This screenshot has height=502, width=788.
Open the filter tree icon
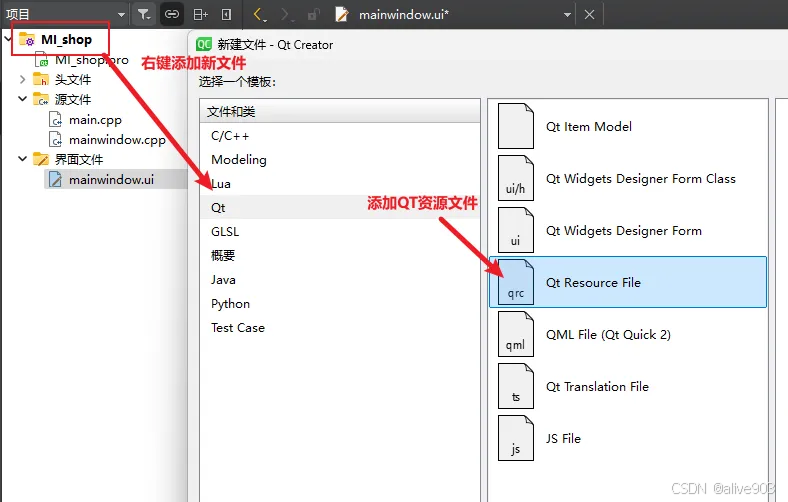coord(144,14)
